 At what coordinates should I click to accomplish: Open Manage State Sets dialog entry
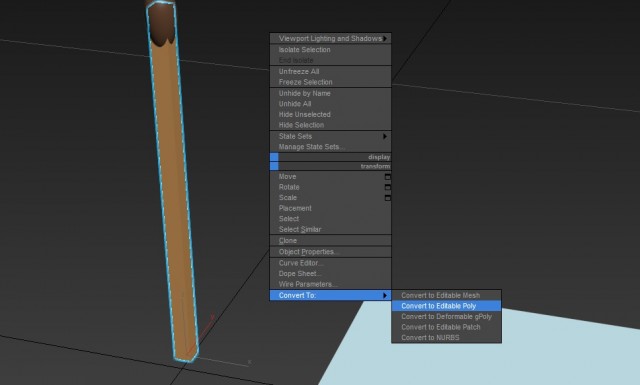(330, 147)
